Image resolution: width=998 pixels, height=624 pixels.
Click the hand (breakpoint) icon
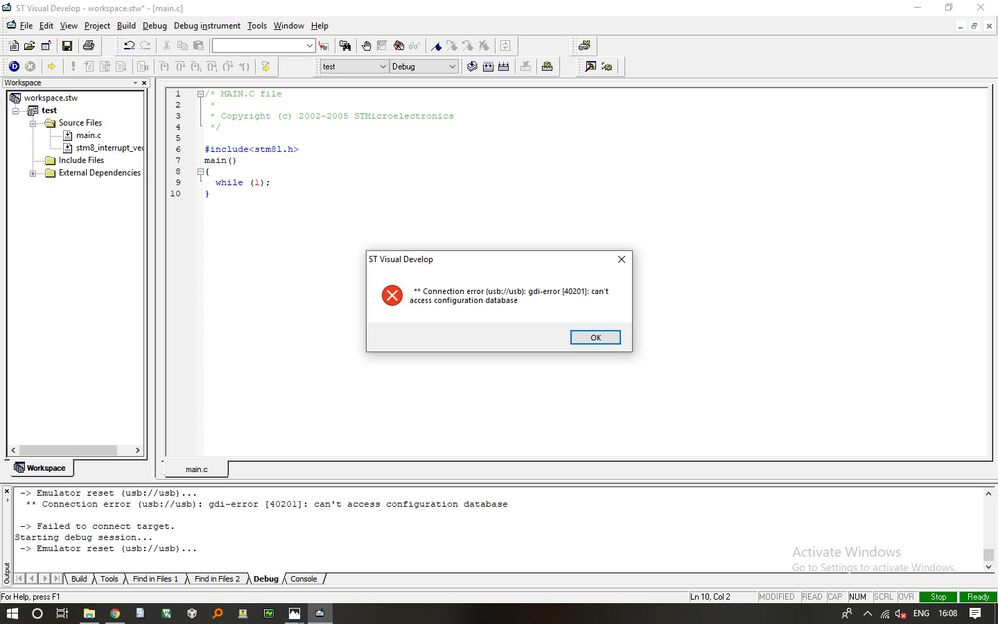(x=366, y=46)
